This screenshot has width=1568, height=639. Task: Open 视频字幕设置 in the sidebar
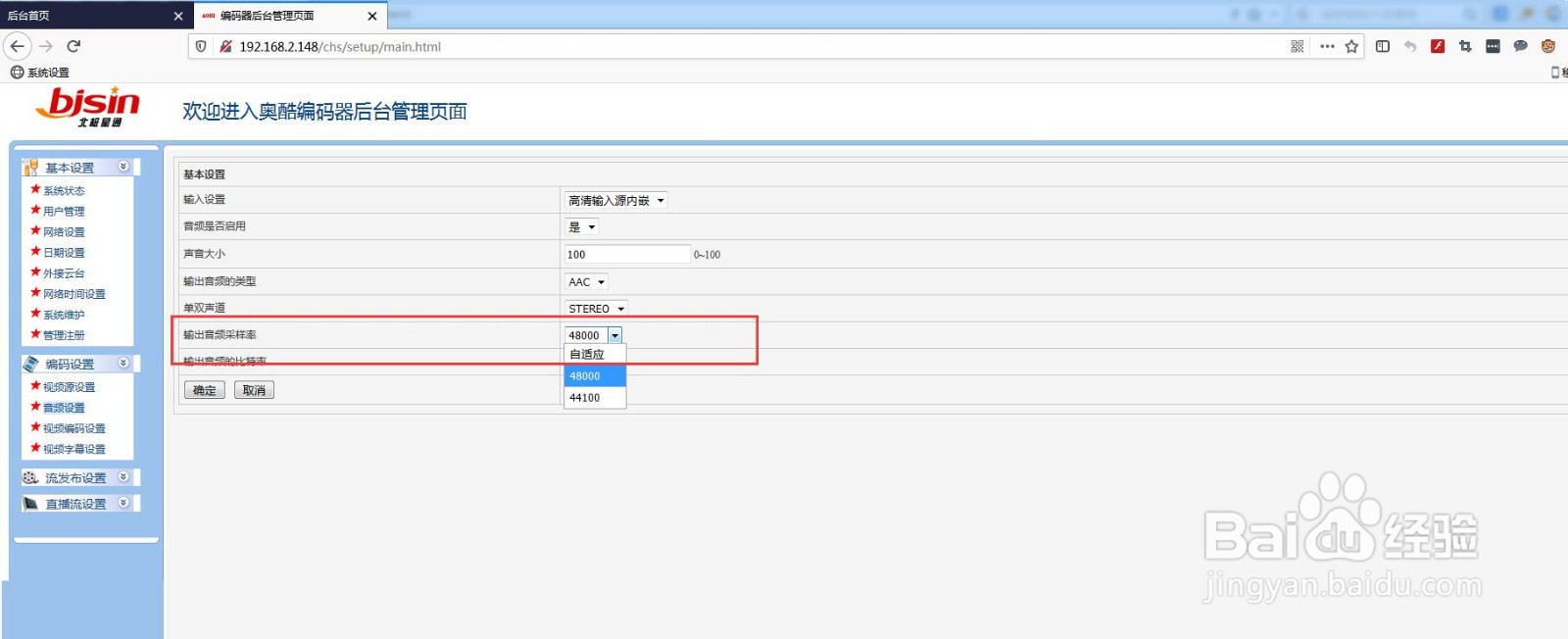[x=74, y=449]
